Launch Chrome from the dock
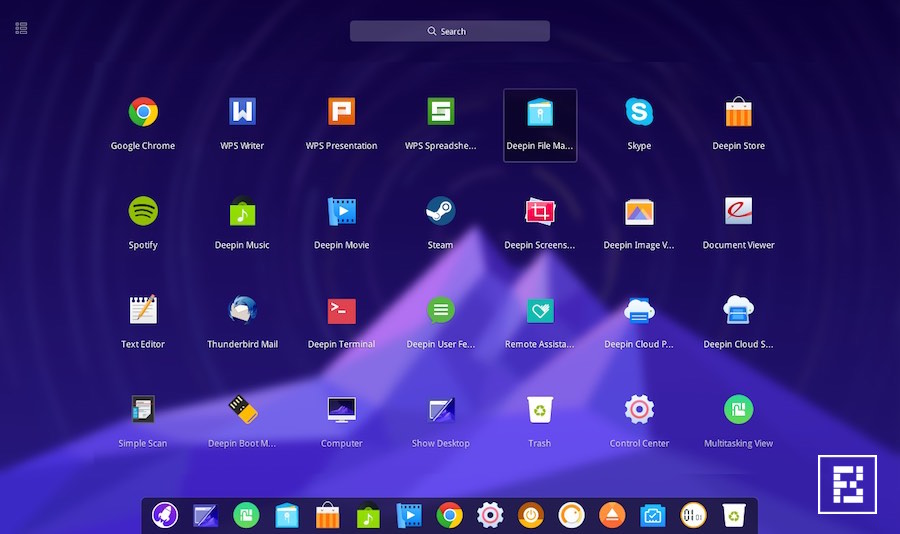Screen dimensions: 900x534 (449, 516)
